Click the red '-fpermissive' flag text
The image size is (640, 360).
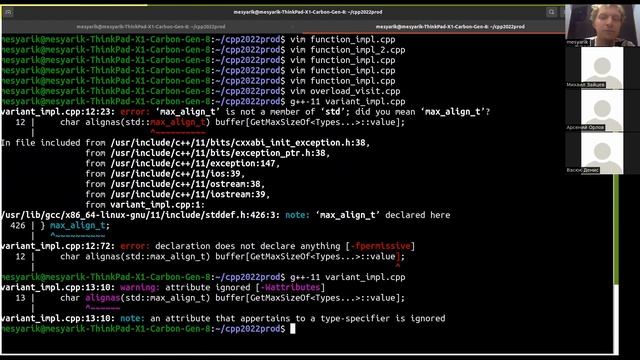pos(380,246)
